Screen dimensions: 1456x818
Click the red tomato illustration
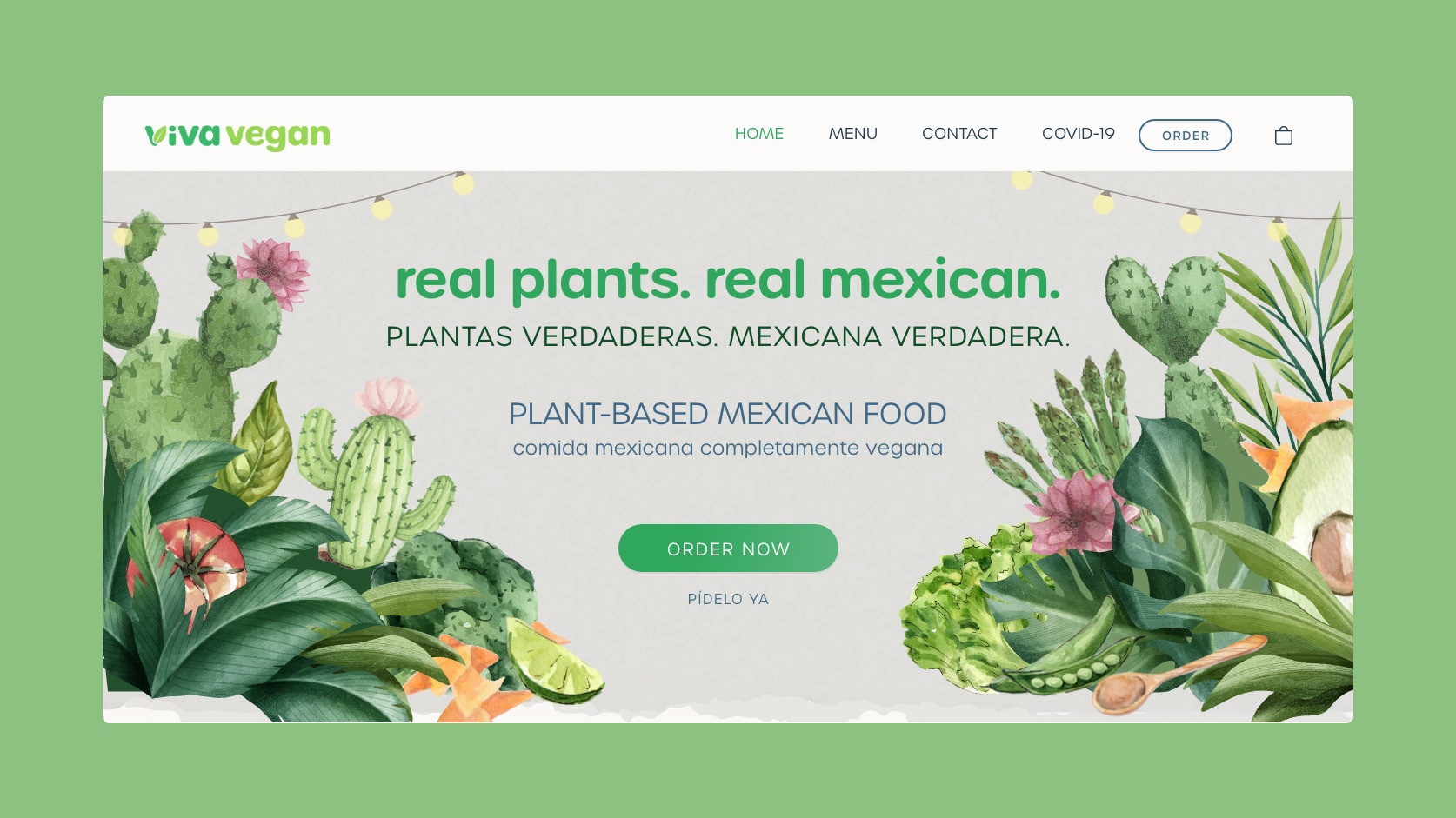point(188,565)
